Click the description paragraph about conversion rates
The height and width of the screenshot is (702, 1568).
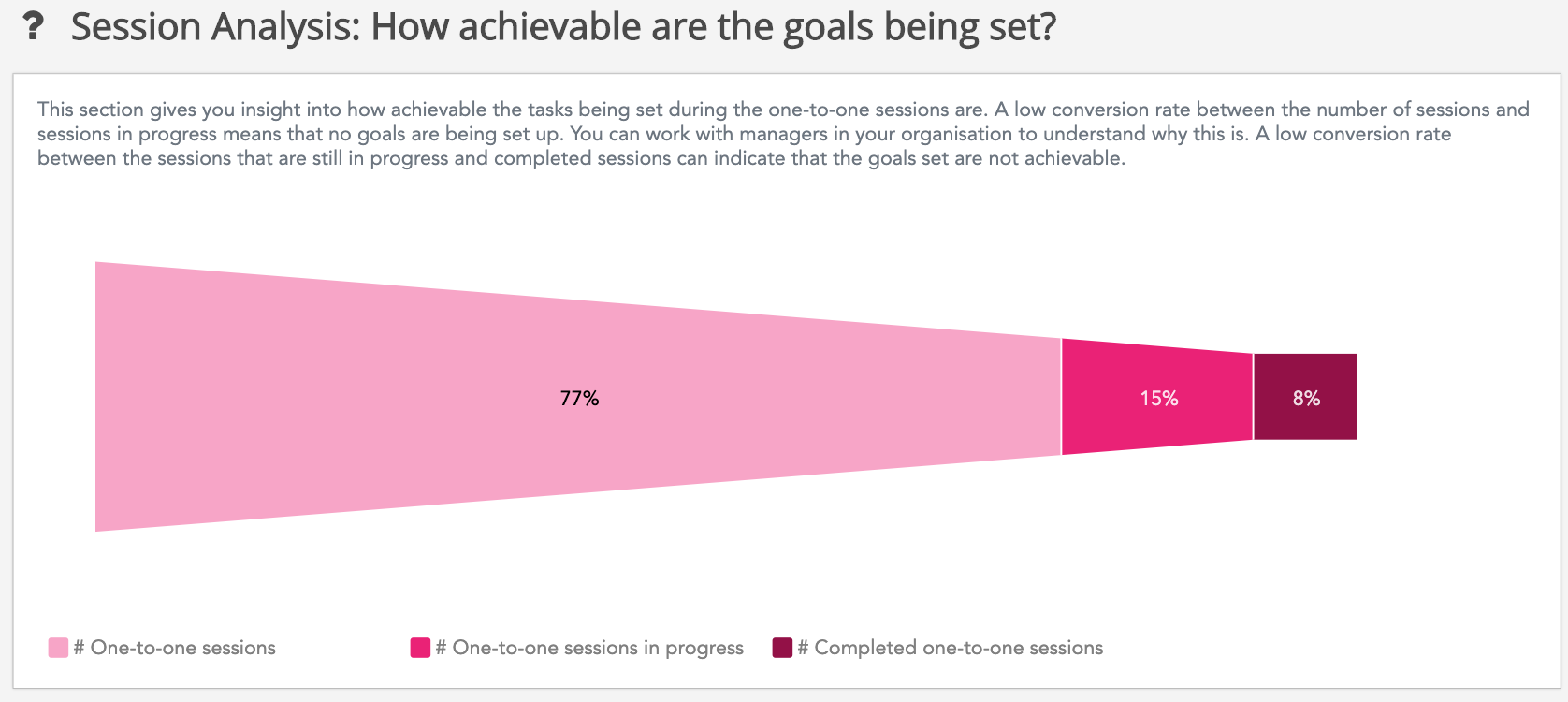(782, 134)
